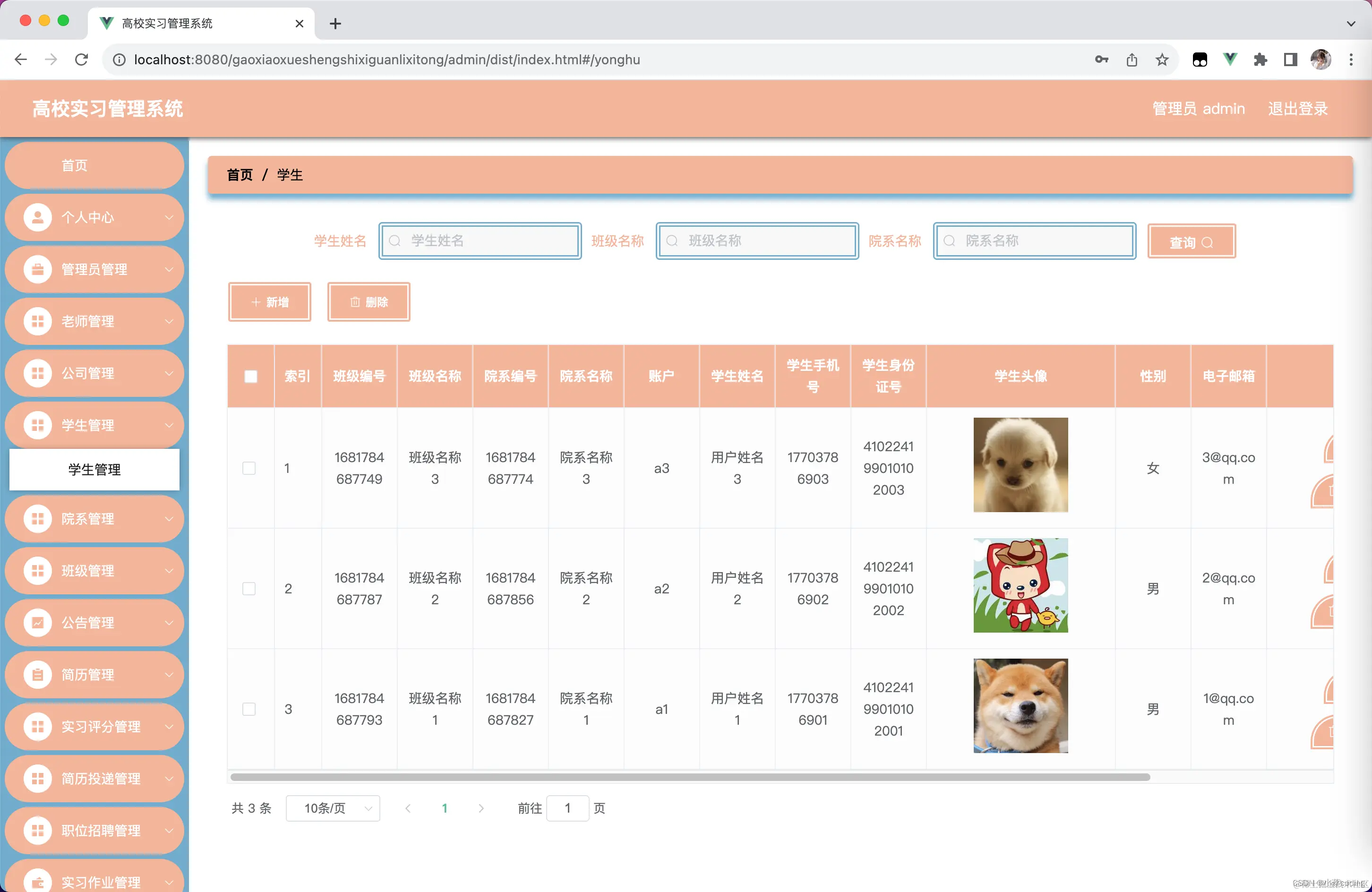The height and width of the screenshot is (892, 1372).
Task: Click the 公告管理 chart icon
Action: tap(37, 623)
